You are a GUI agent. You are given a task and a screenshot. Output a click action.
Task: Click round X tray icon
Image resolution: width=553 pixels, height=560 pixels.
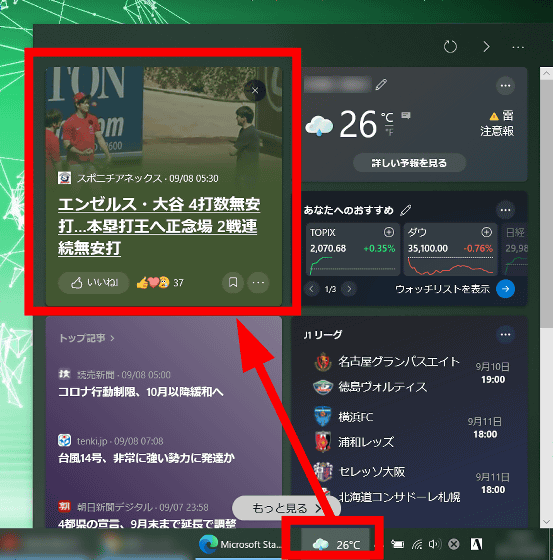(454, 544)
